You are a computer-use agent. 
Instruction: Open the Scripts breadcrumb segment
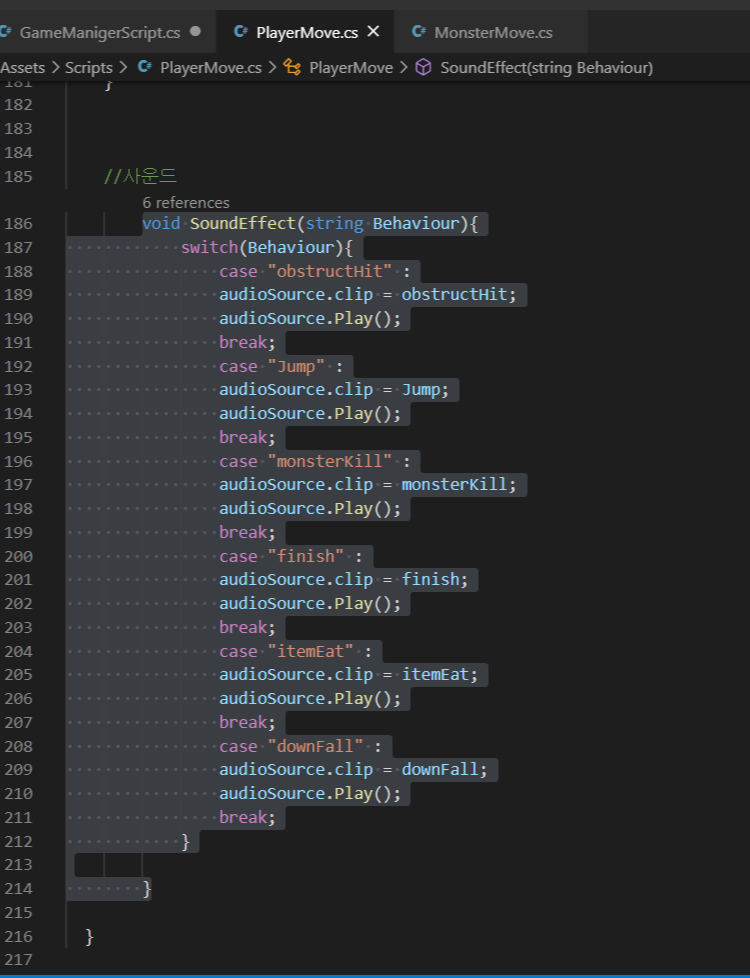click(x=89, y=67)
